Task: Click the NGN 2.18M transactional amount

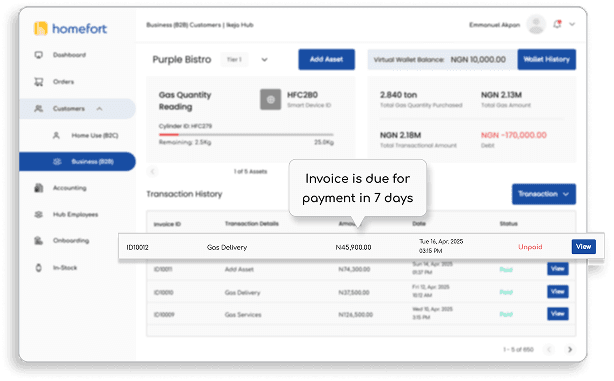Action: tap(400, 135)
